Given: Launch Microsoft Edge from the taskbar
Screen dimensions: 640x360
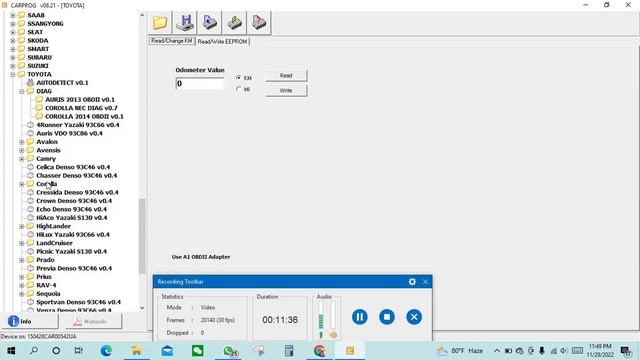Looking at the screenshot, I should 106,351.
